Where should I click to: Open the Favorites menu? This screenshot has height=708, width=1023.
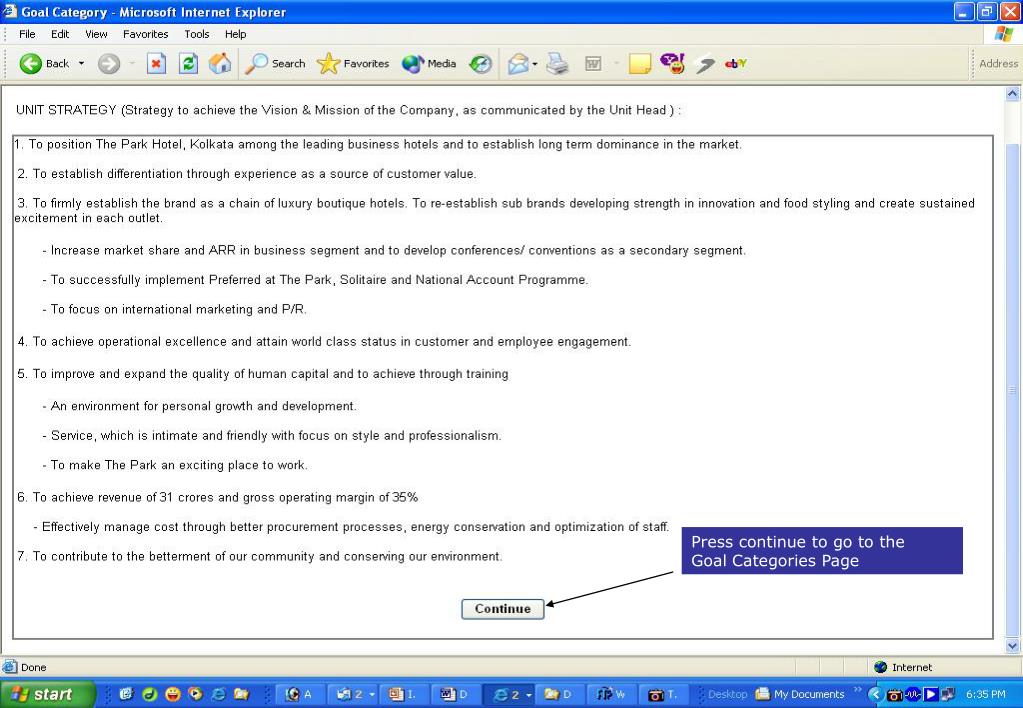click(x=145, y=34)
